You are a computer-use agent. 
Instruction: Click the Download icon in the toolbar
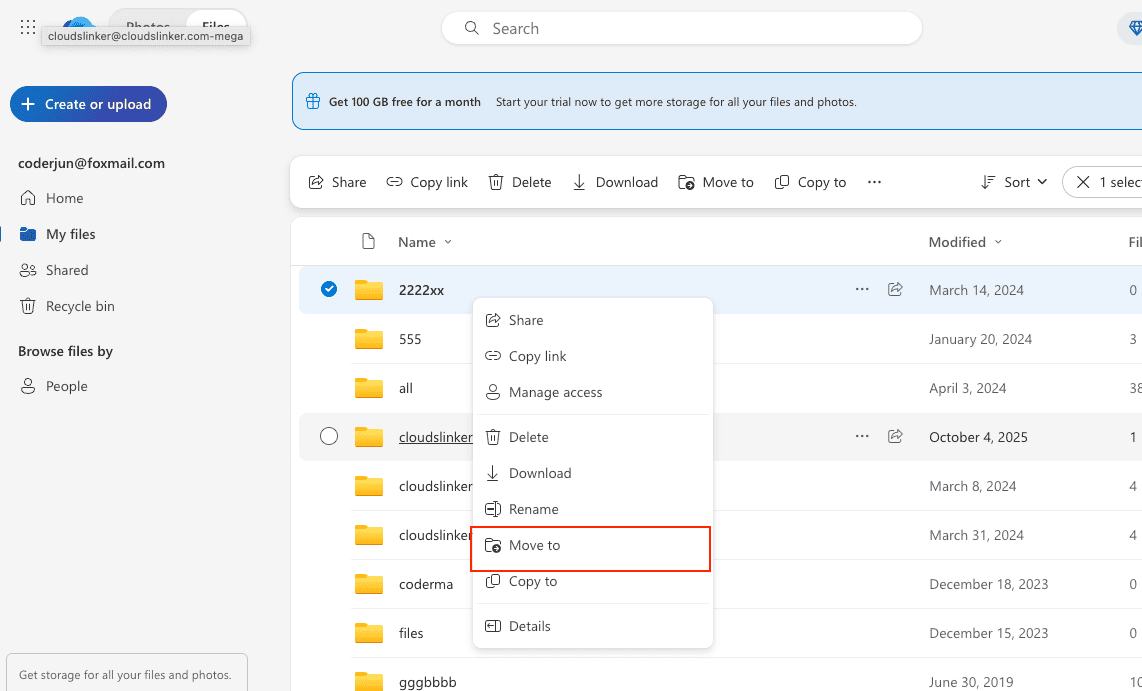pyautogui.click(x=578, y=182)
